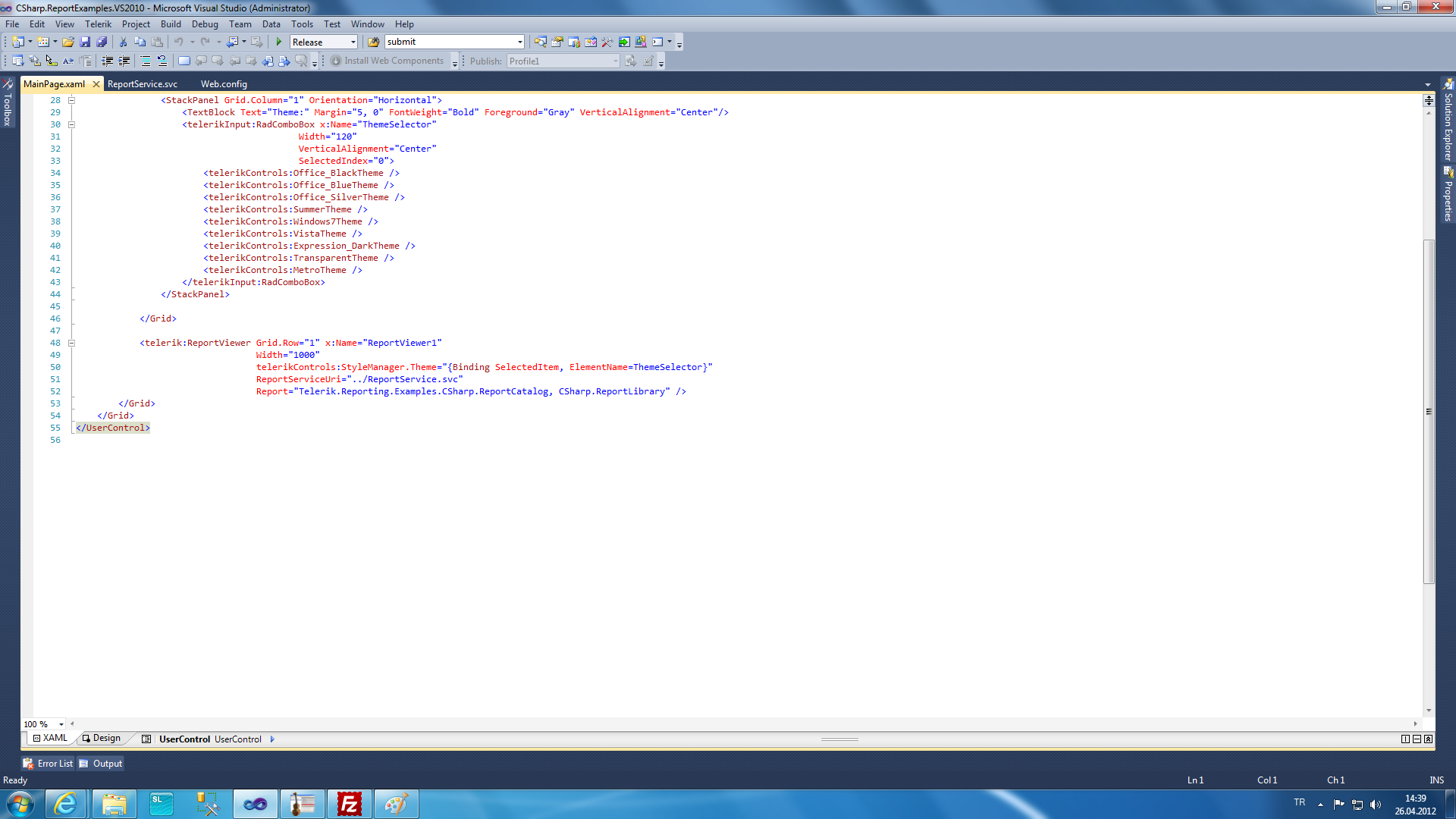
Task: Open FileZilla from the taskbar
Action: coord(349,804)
